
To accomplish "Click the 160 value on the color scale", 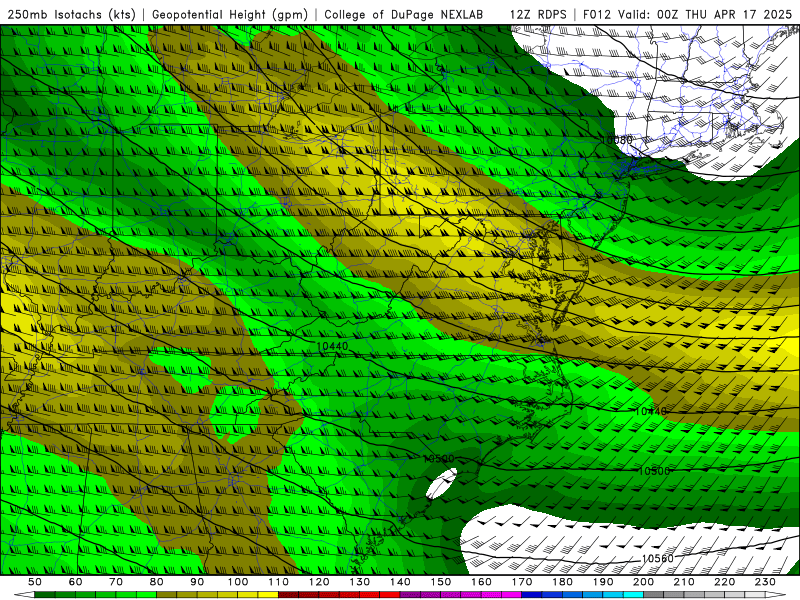I will tap(481, 582).
